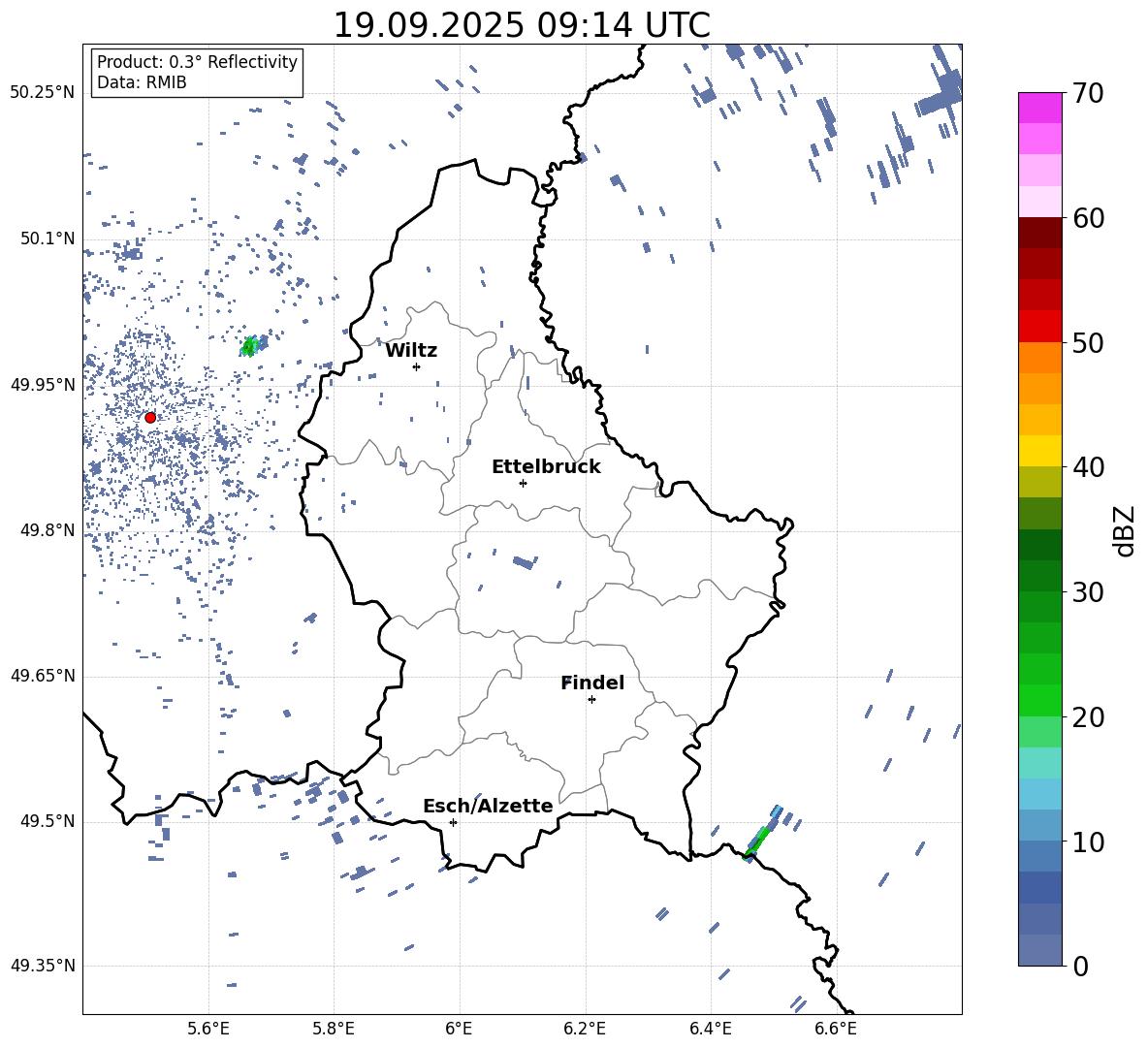Pick the orange swatch just below 50 dBZ

1039,357
